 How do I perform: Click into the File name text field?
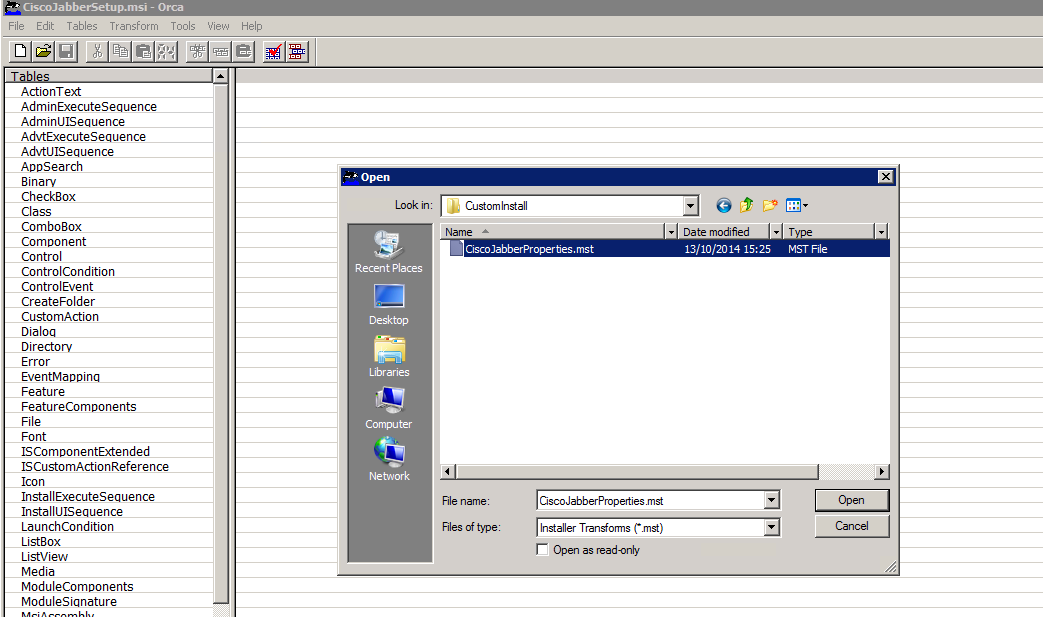[651, 500]
